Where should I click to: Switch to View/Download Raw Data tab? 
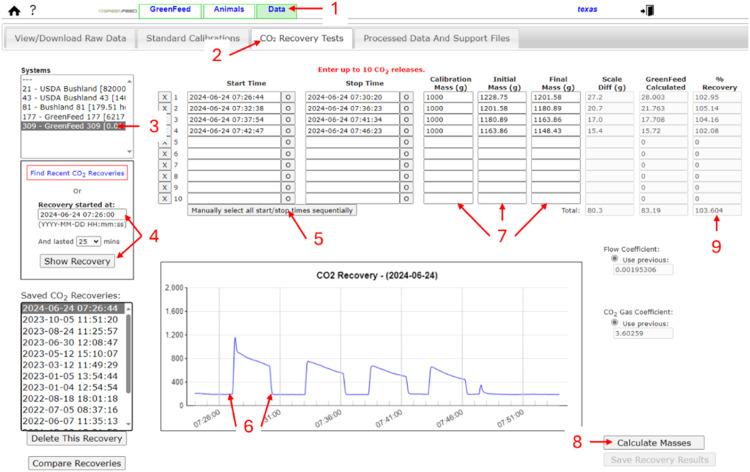coord(70,38)
